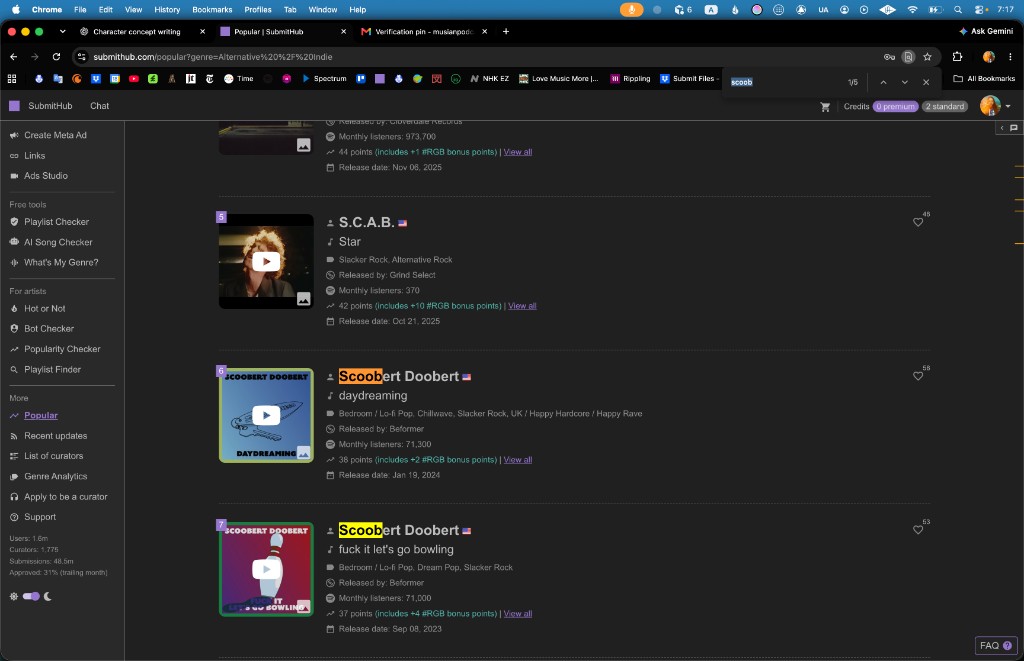Click View all for daydreaming points

tap(517, 460)
